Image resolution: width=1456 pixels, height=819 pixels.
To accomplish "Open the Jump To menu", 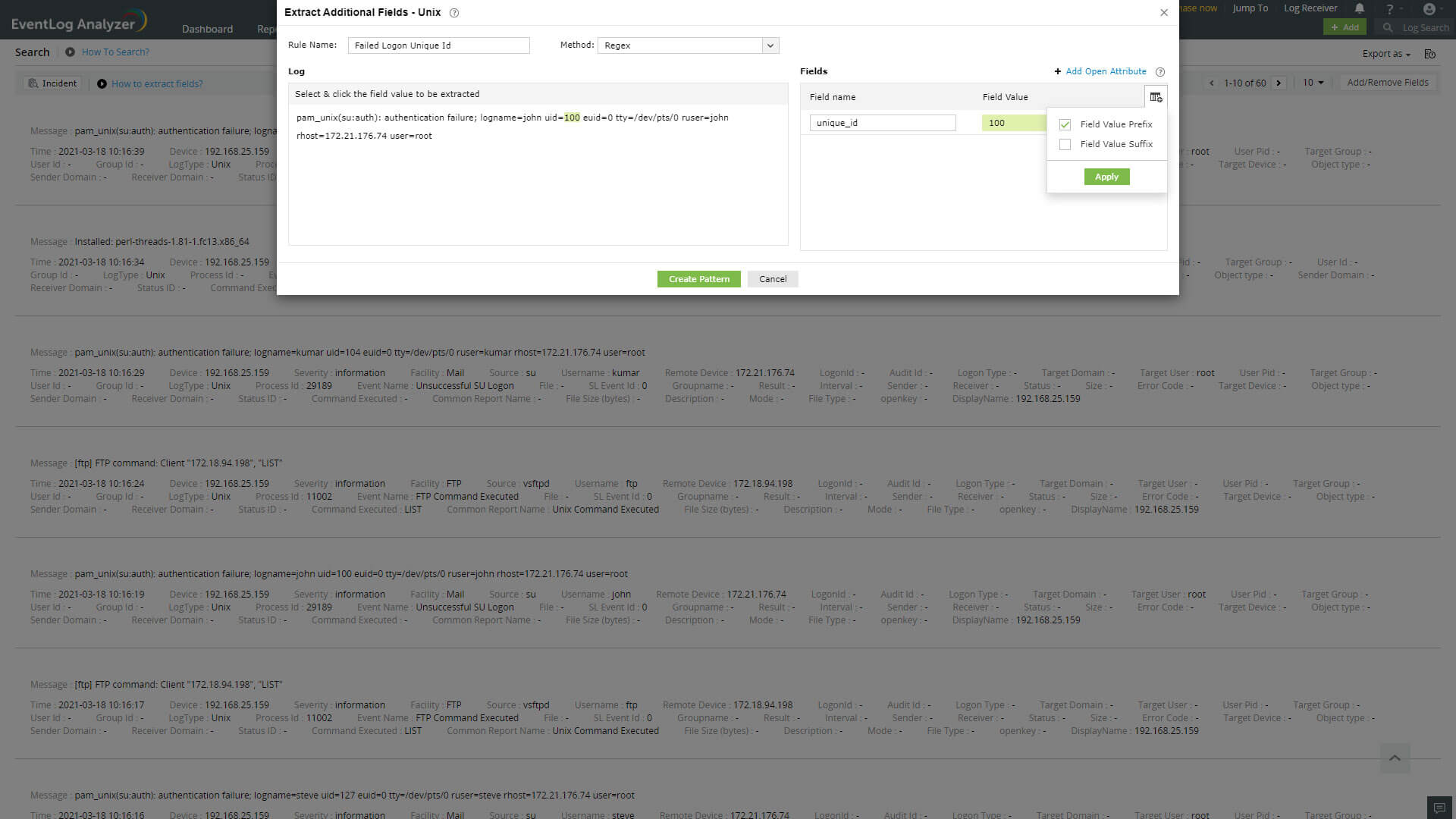I will coord(1250,8).
